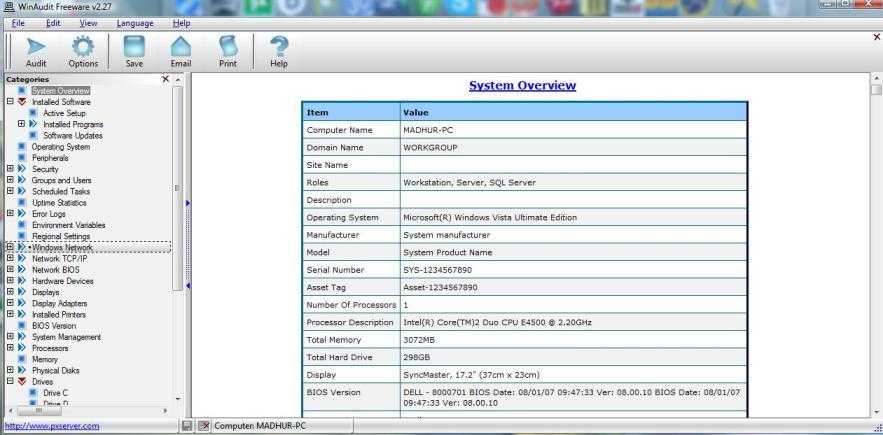Select Software Updates tree item
The width and height of the screenshot is (883, 435).
tap(73, 135)
